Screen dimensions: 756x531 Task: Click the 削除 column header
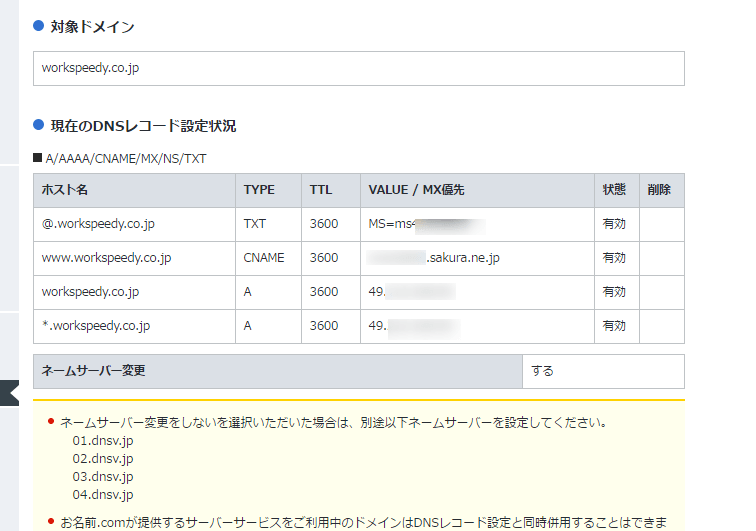(x=660, y=190)
